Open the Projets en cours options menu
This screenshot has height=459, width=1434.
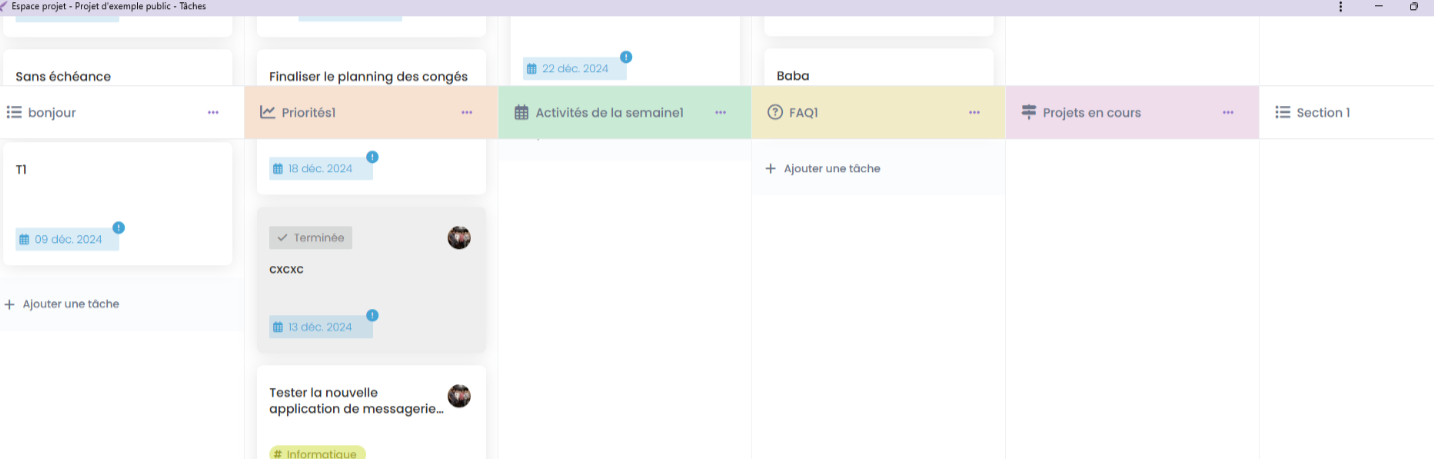tap(1228, 113)
